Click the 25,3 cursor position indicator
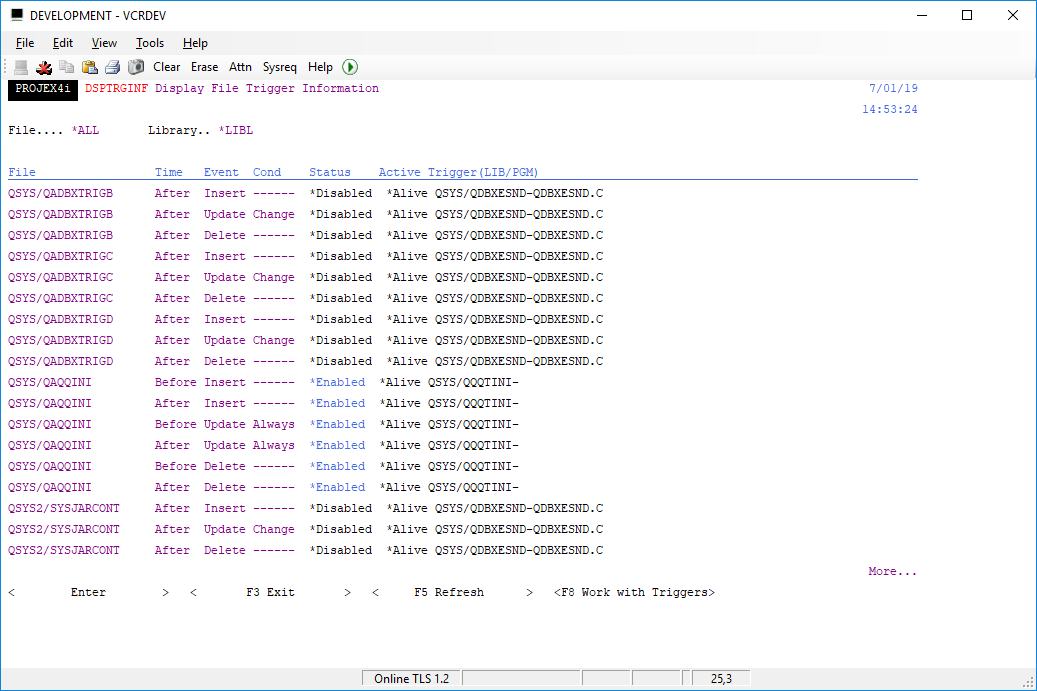The image size is (1037, 691). pyautogui.click(x=721, y=678)
